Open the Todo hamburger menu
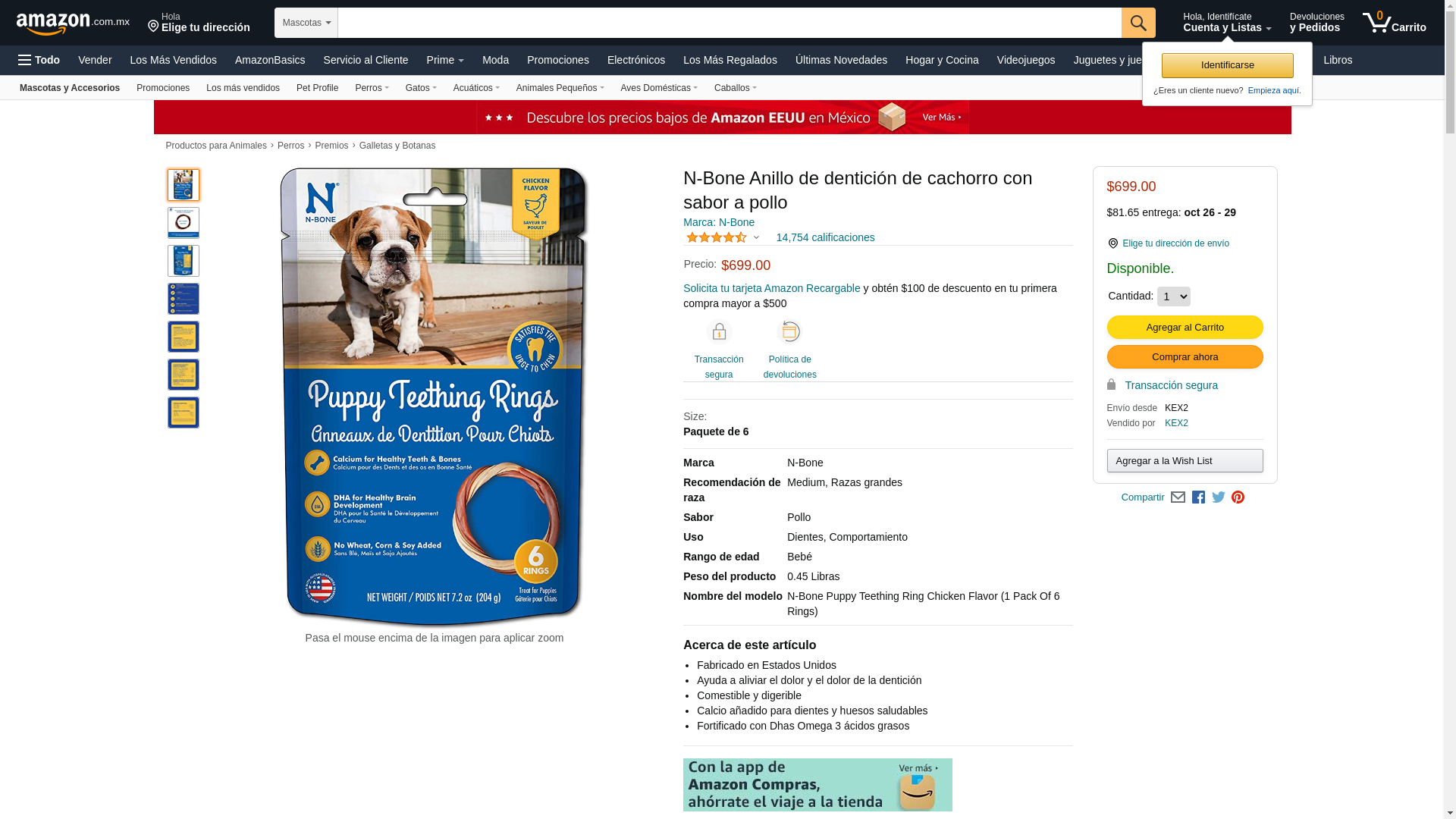1456x819 pixels. [x=39, y=60]
